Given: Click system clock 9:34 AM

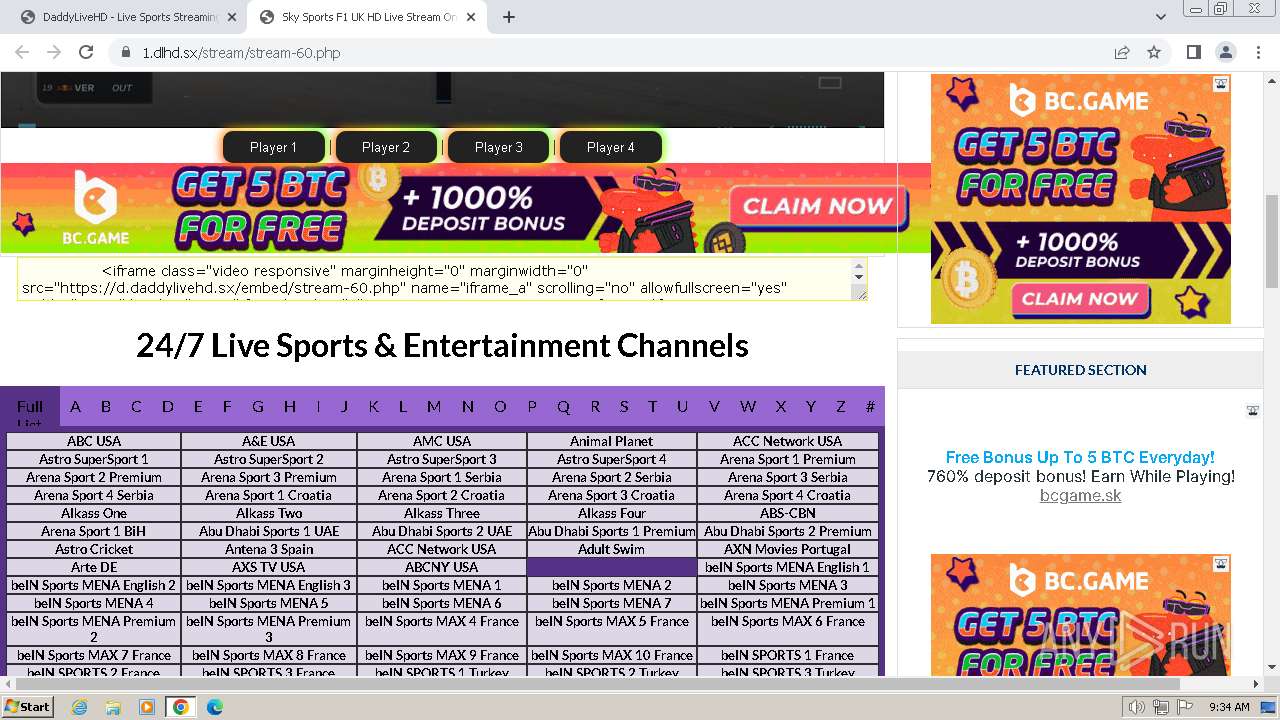Looking at the screenshot, I should click(x=1229, y=707).
